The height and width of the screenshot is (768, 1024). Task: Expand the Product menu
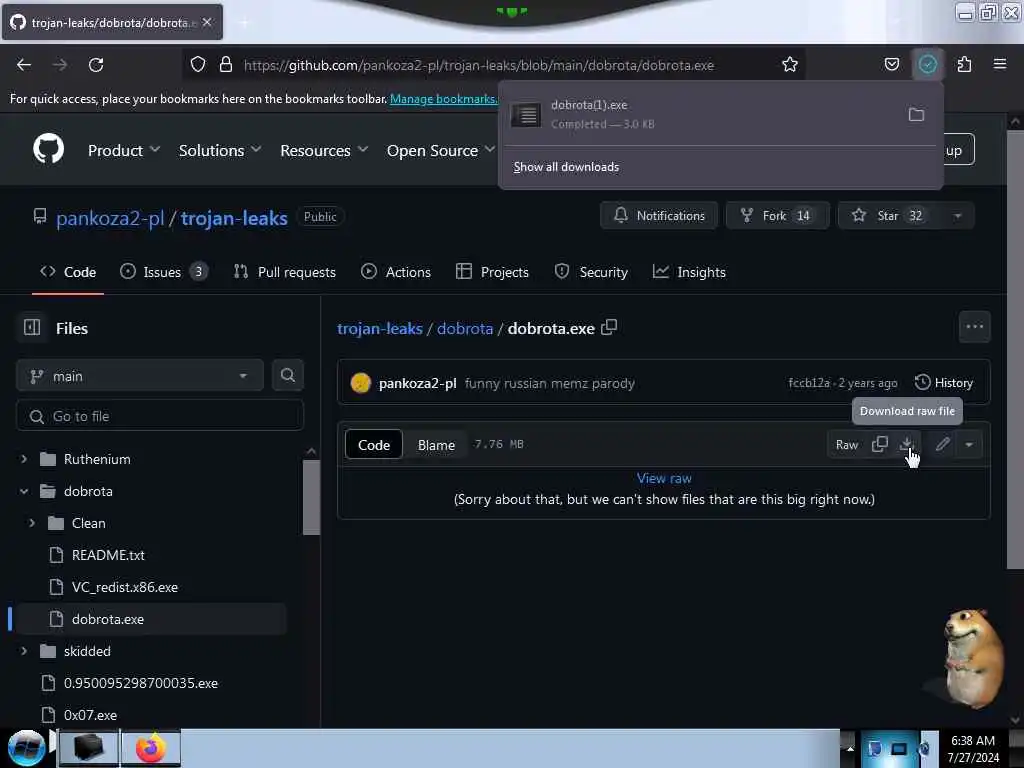123,150
